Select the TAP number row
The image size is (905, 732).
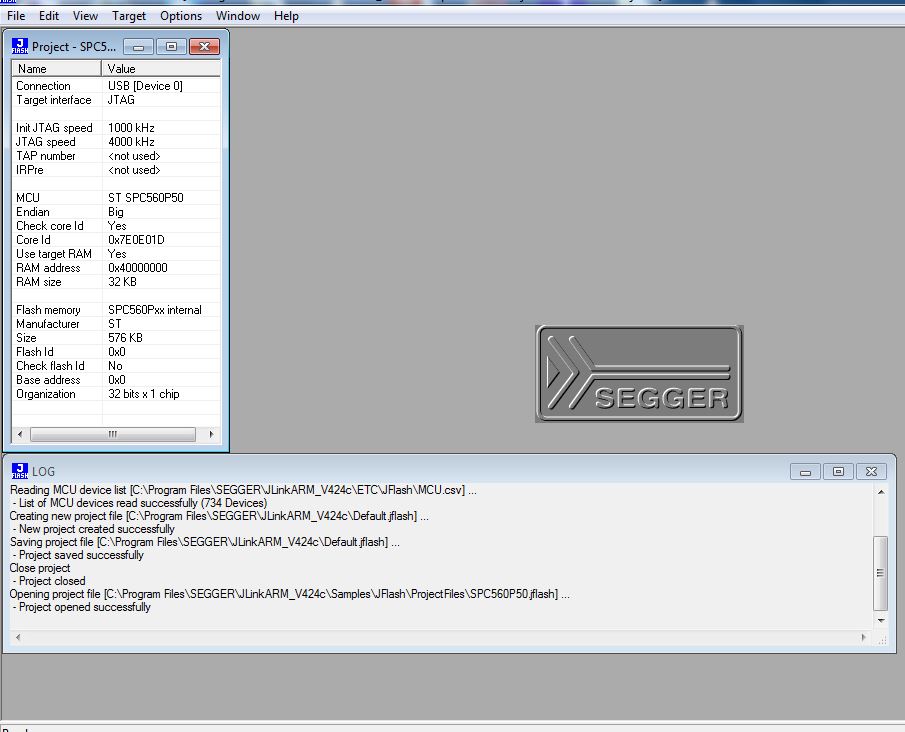coord(115,156)
